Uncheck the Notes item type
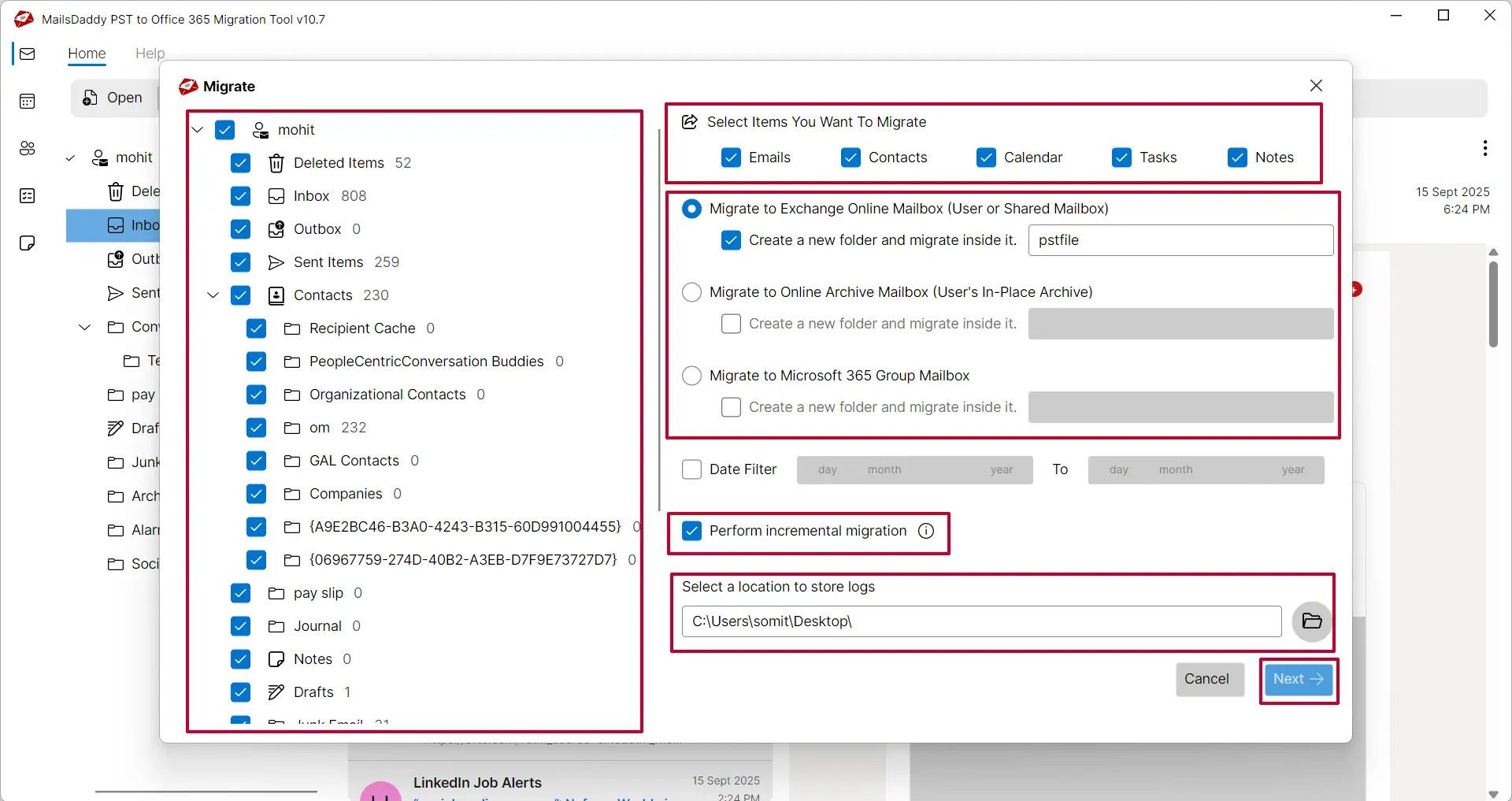Image resolution: width=1512 pixels, height=801 pixels. tap(1238, 158)
